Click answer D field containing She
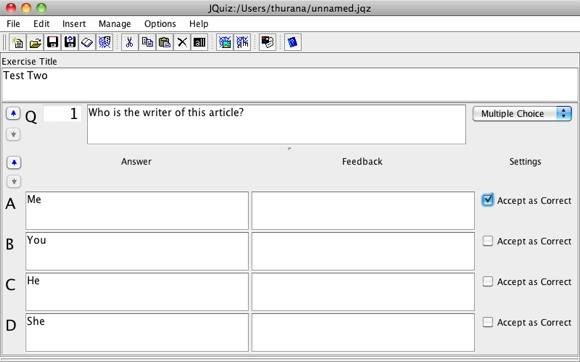 (x=137, y=332)
